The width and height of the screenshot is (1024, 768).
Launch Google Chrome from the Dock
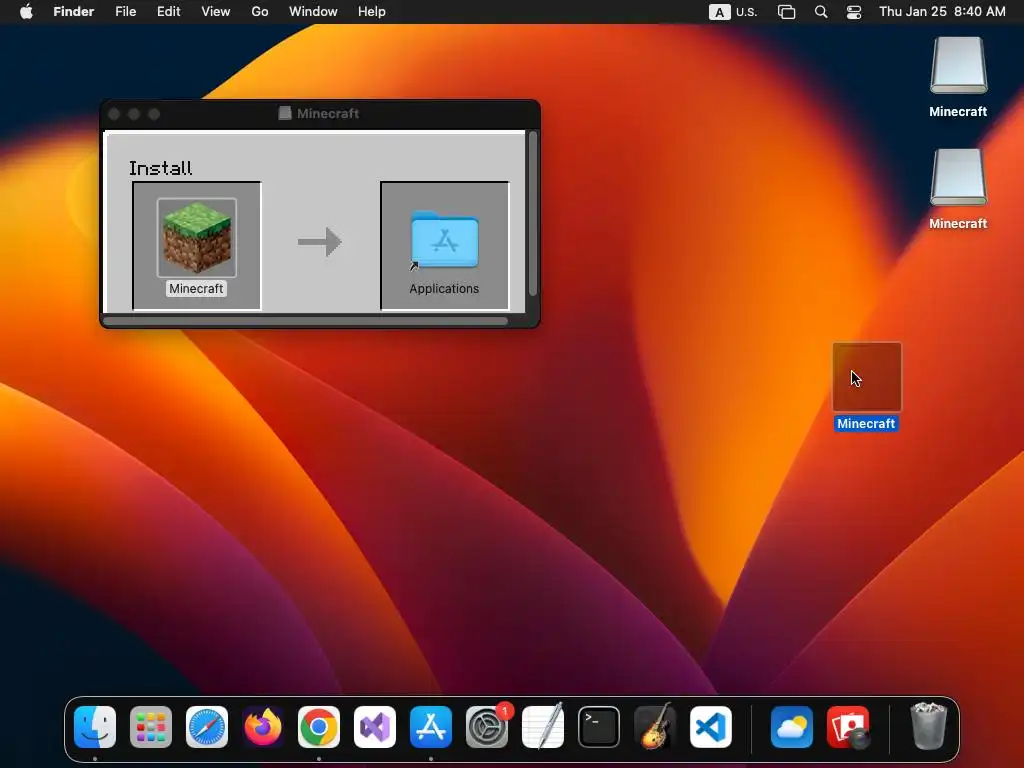pyautogui.click(x=319, y=727)
